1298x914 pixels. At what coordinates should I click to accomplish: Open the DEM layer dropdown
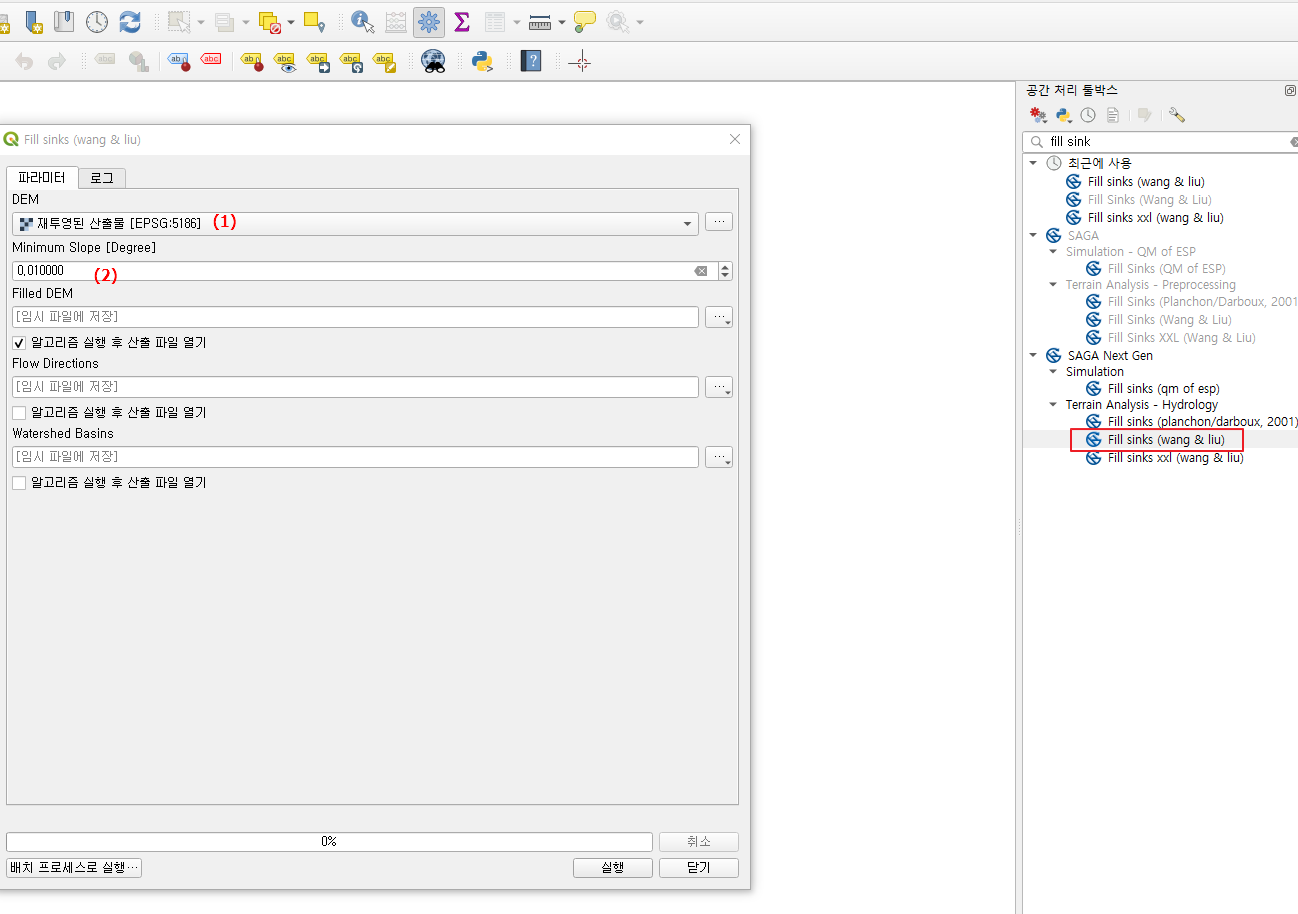coord(355,223)
